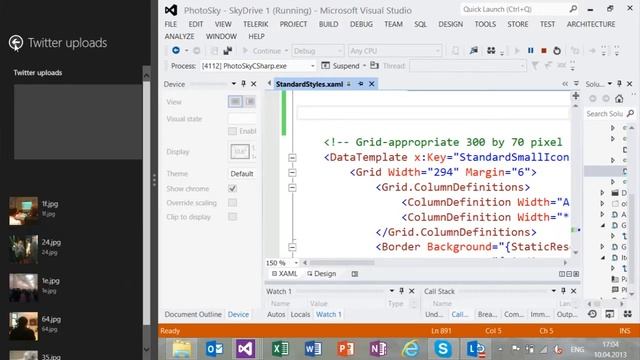
Task: Click the Quick Launch search magnifier icon
Action: [x=573, y=9]
